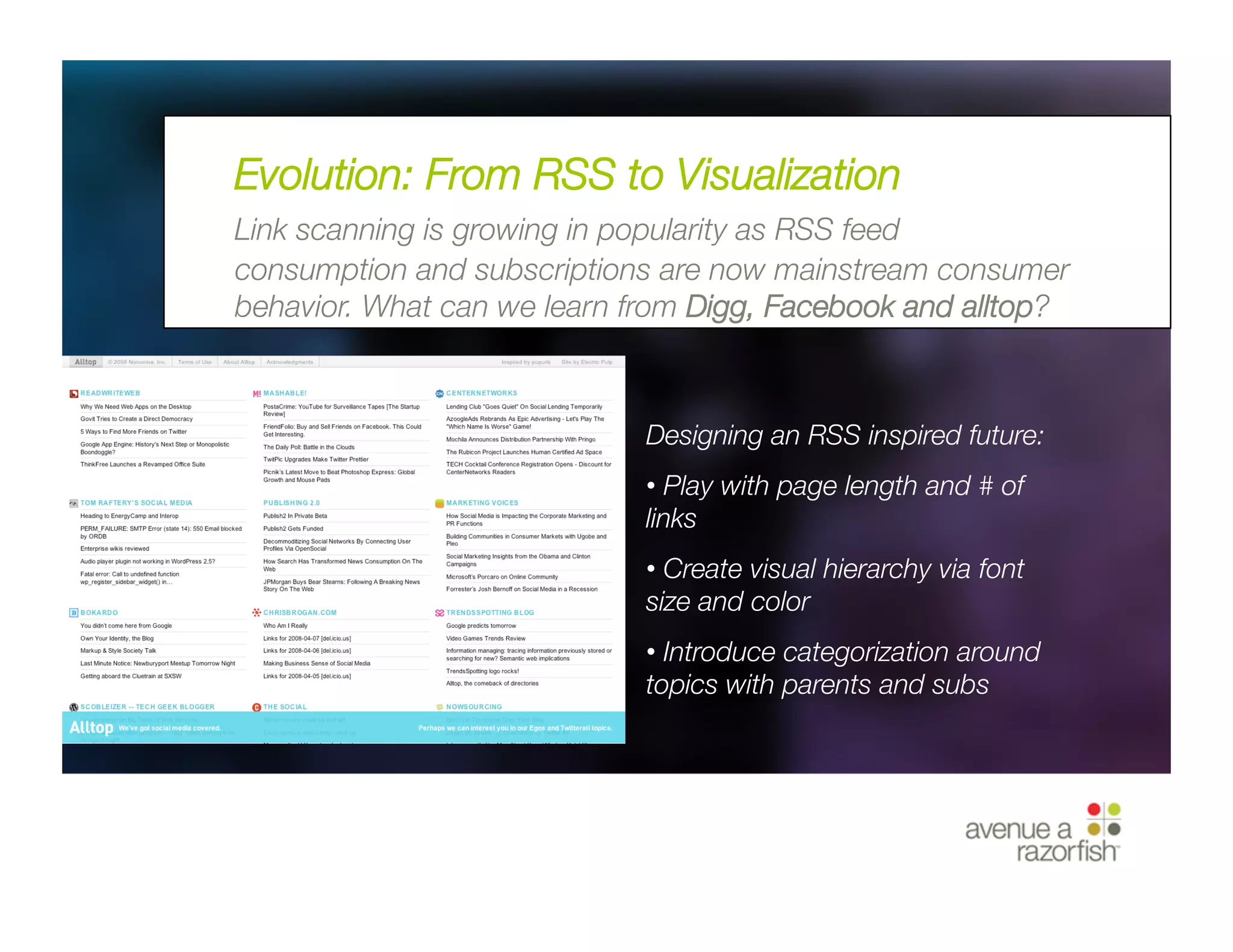Open "5 Ways to Find More Friends on Twitter"
Image resolution: width=1233 pixels, height=952 pixels.
134,431
